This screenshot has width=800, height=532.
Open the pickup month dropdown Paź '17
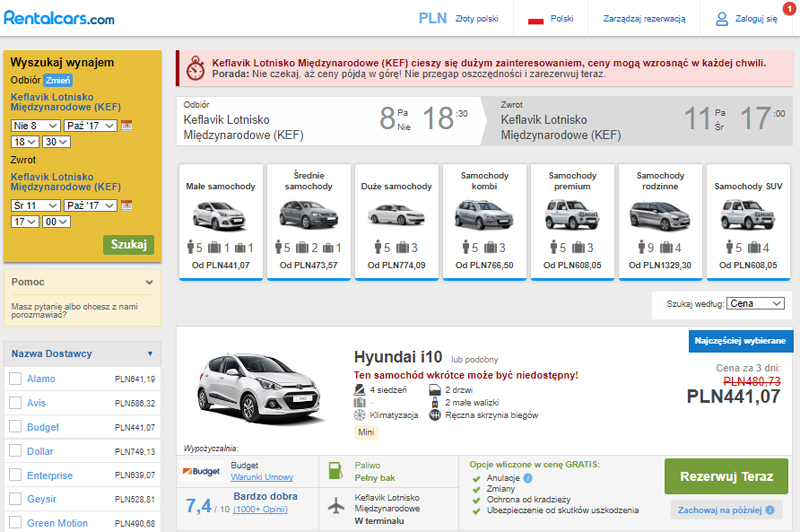point(91,125)
